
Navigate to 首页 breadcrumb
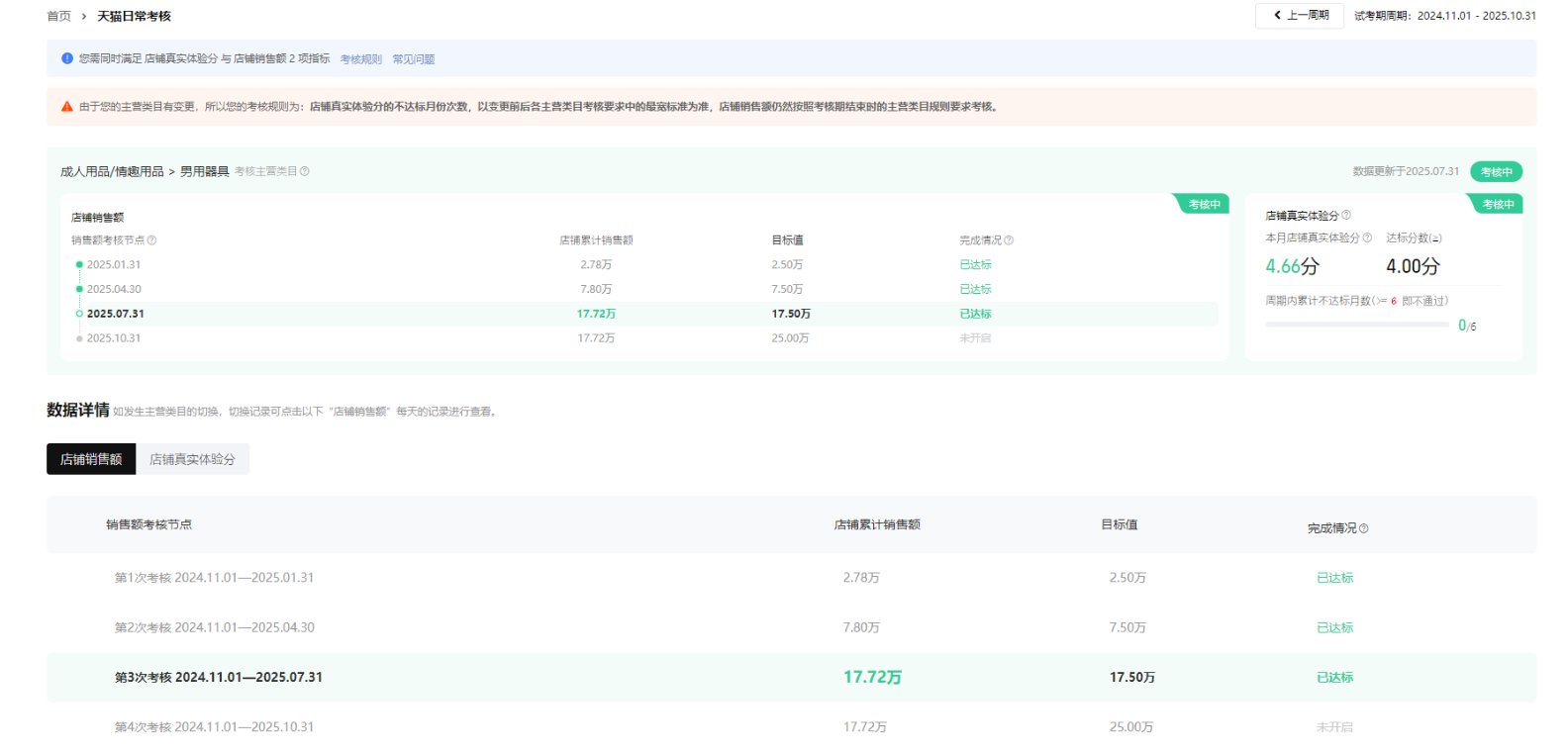(58, 17)
